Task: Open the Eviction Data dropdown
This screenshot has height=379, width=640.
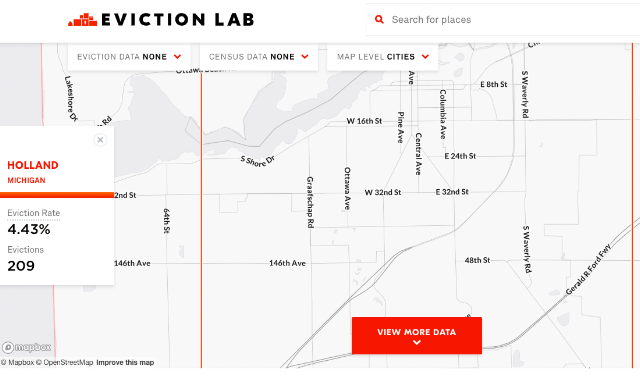Action: 129,57
